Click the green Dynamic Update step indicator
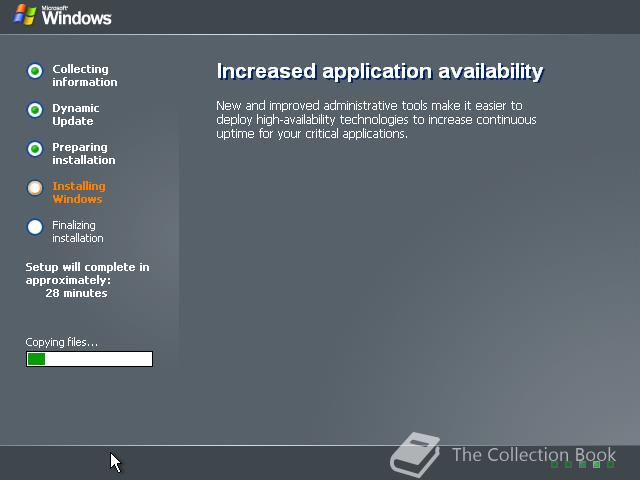640x480 pixels. click(35, 110)
